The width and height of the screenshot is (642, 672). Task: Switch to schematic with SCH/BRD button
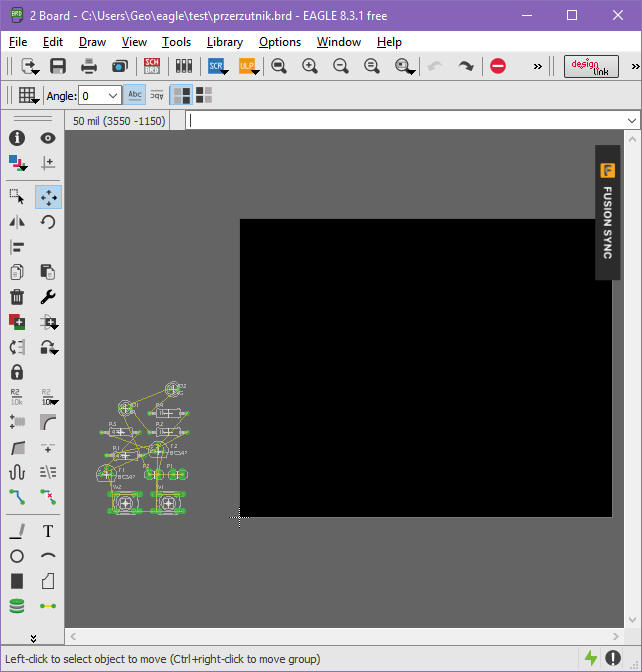pos(152,66)
